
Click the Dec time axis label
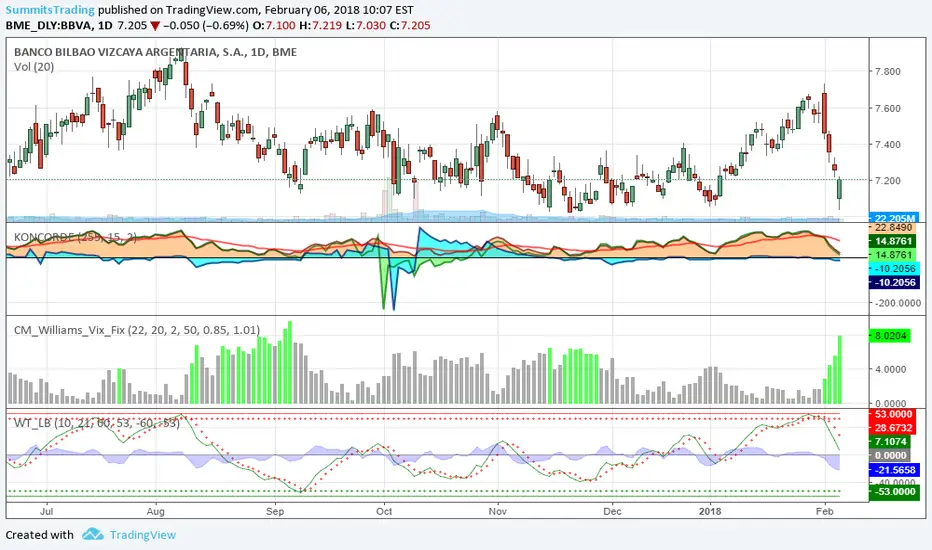point(612,511)
